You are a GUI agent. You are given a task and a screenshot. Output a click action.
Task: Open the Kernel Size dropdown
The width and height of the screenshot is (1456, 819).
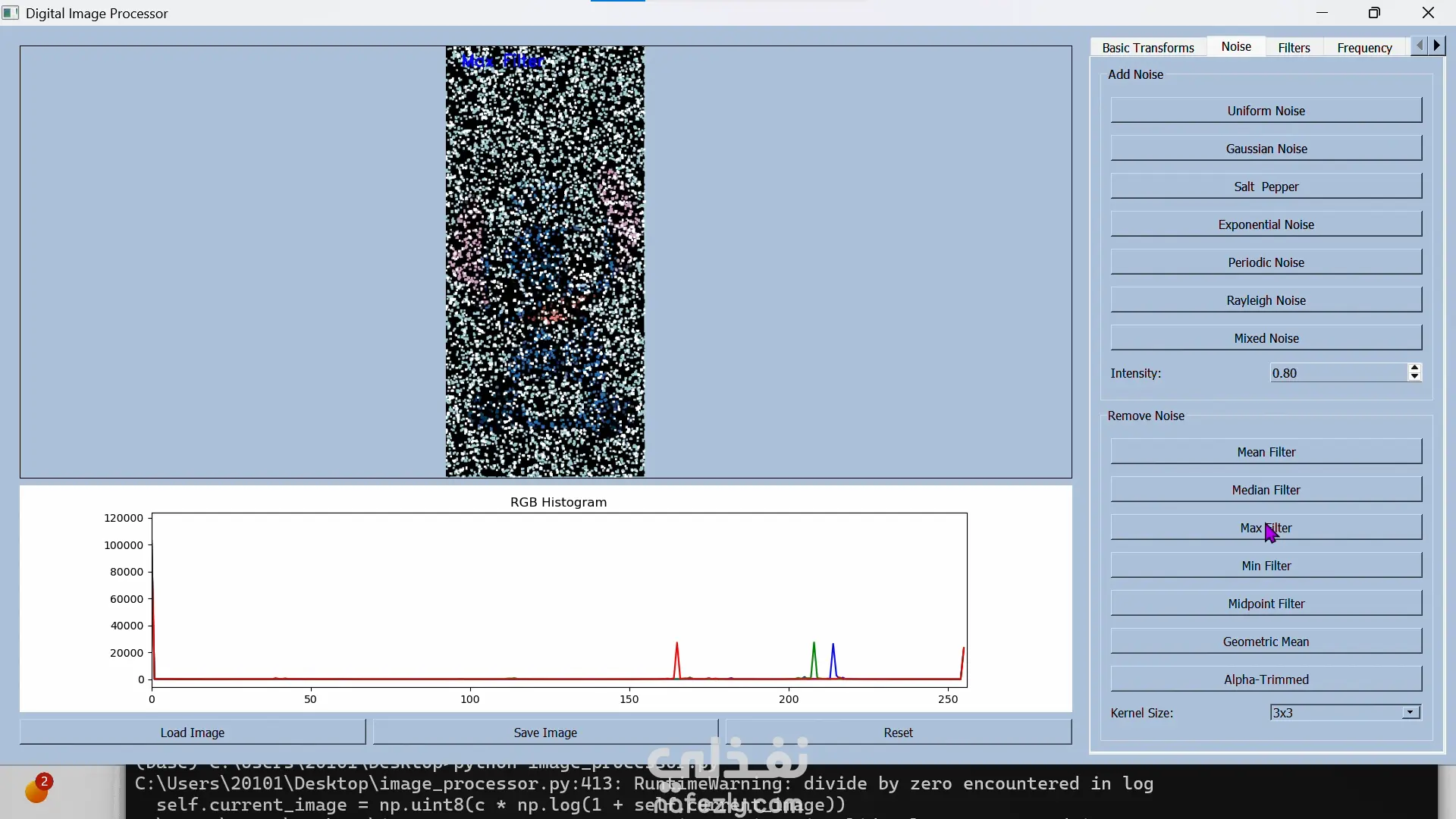pos(1410,713)
